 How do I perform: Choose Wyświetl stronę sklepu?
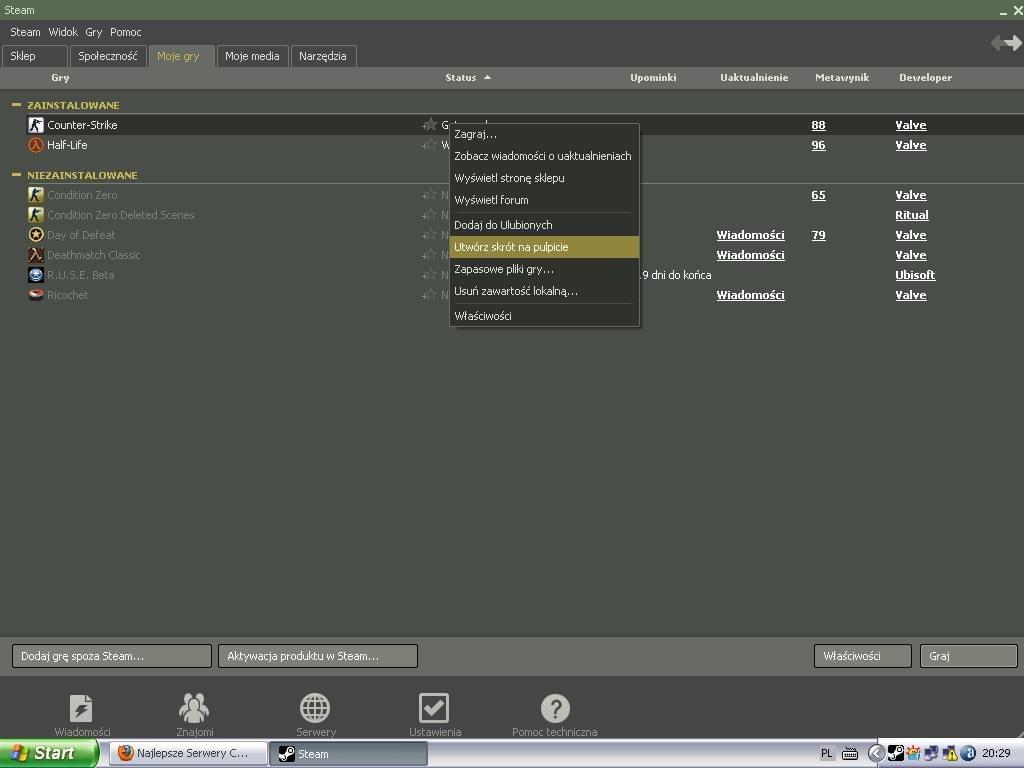click(x=545, y=178)
